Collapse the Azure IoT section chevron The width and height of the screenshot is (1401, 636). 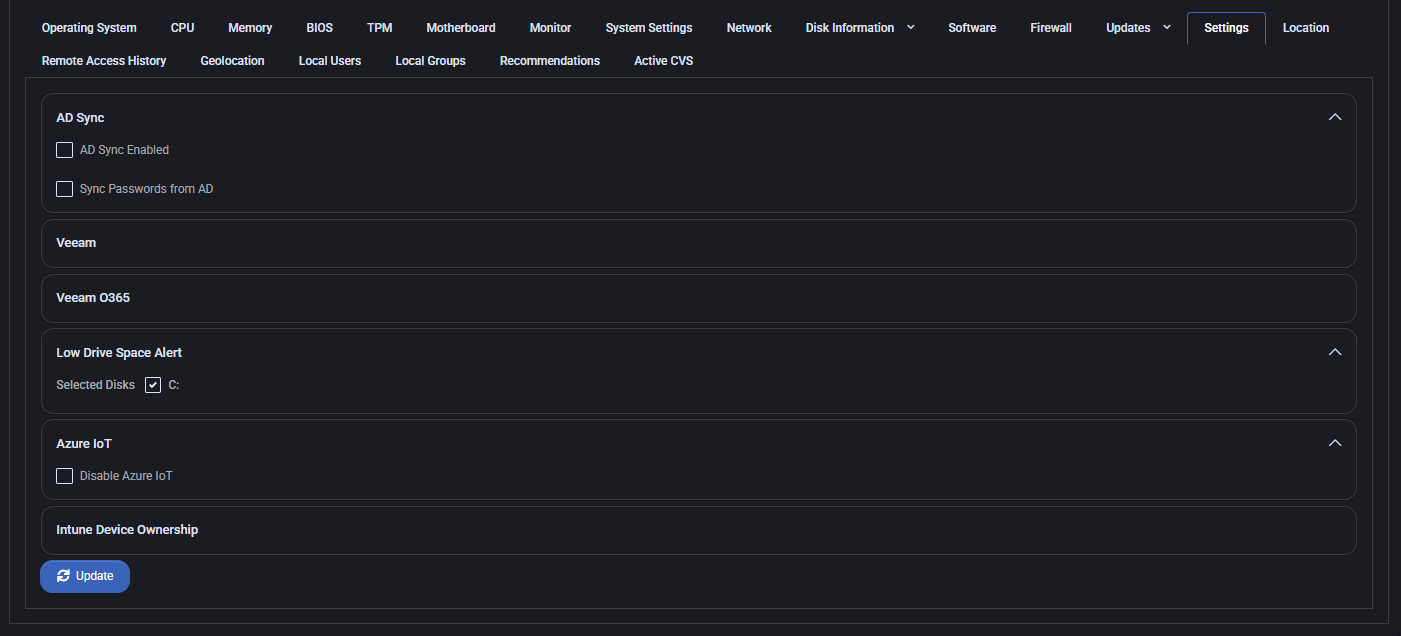(x=1334, y=443)
